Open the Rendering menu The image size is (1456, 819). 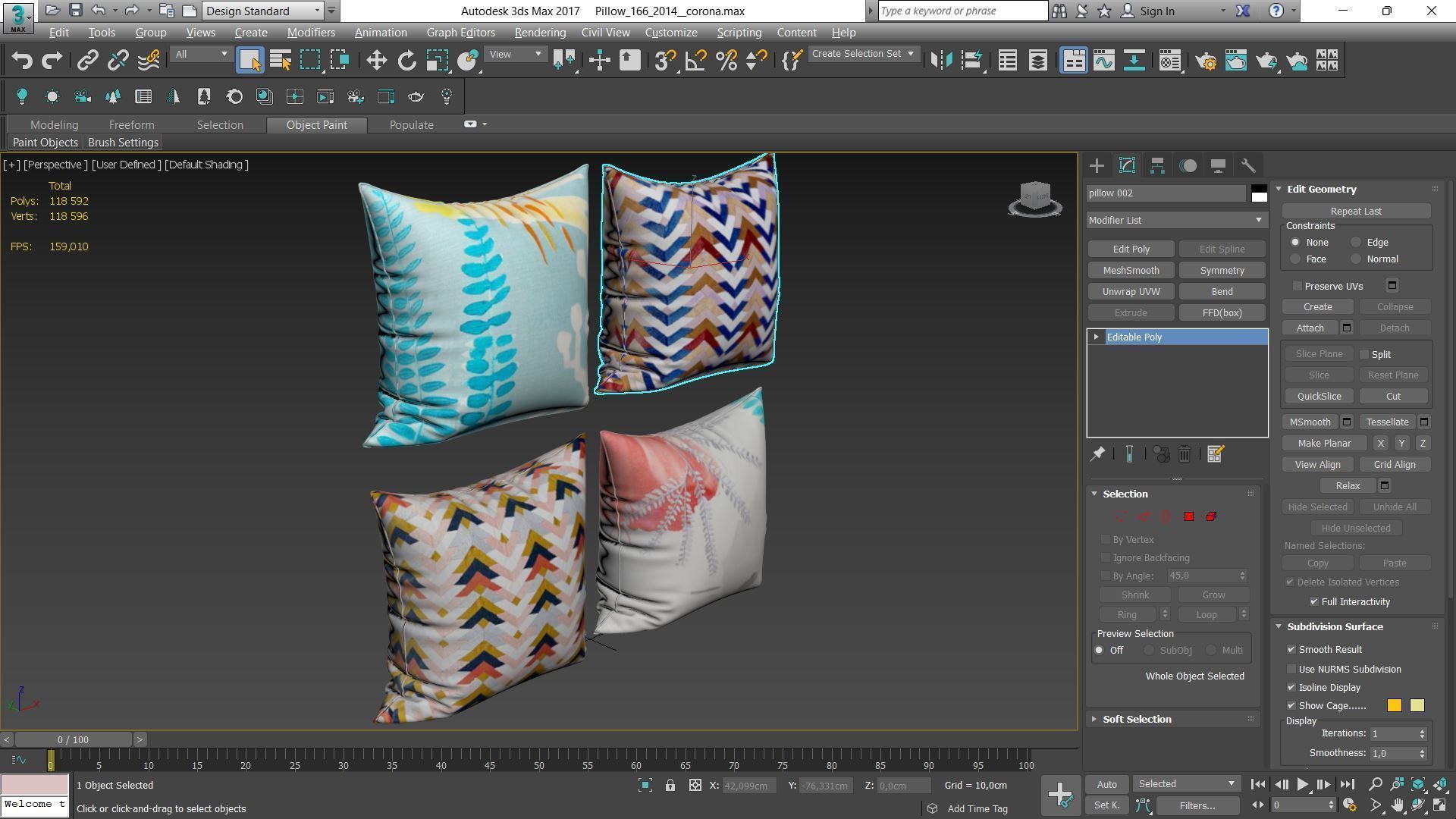click(540, 33)
